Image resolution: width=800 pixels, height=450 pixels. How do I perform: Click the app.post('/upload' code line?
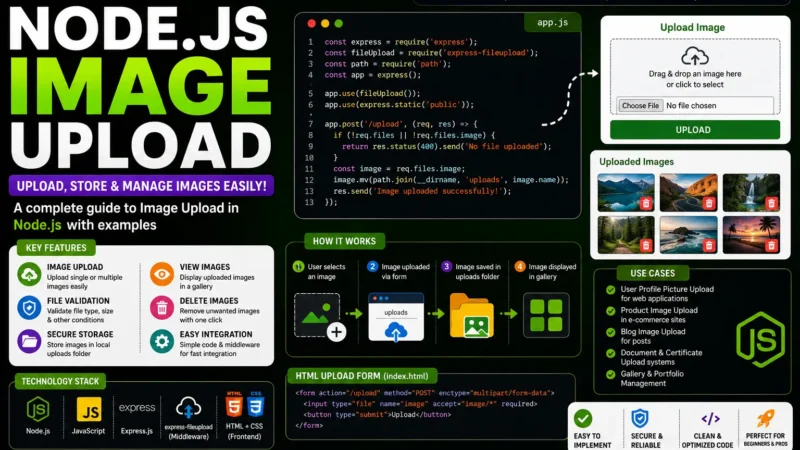tap(401, 124)
